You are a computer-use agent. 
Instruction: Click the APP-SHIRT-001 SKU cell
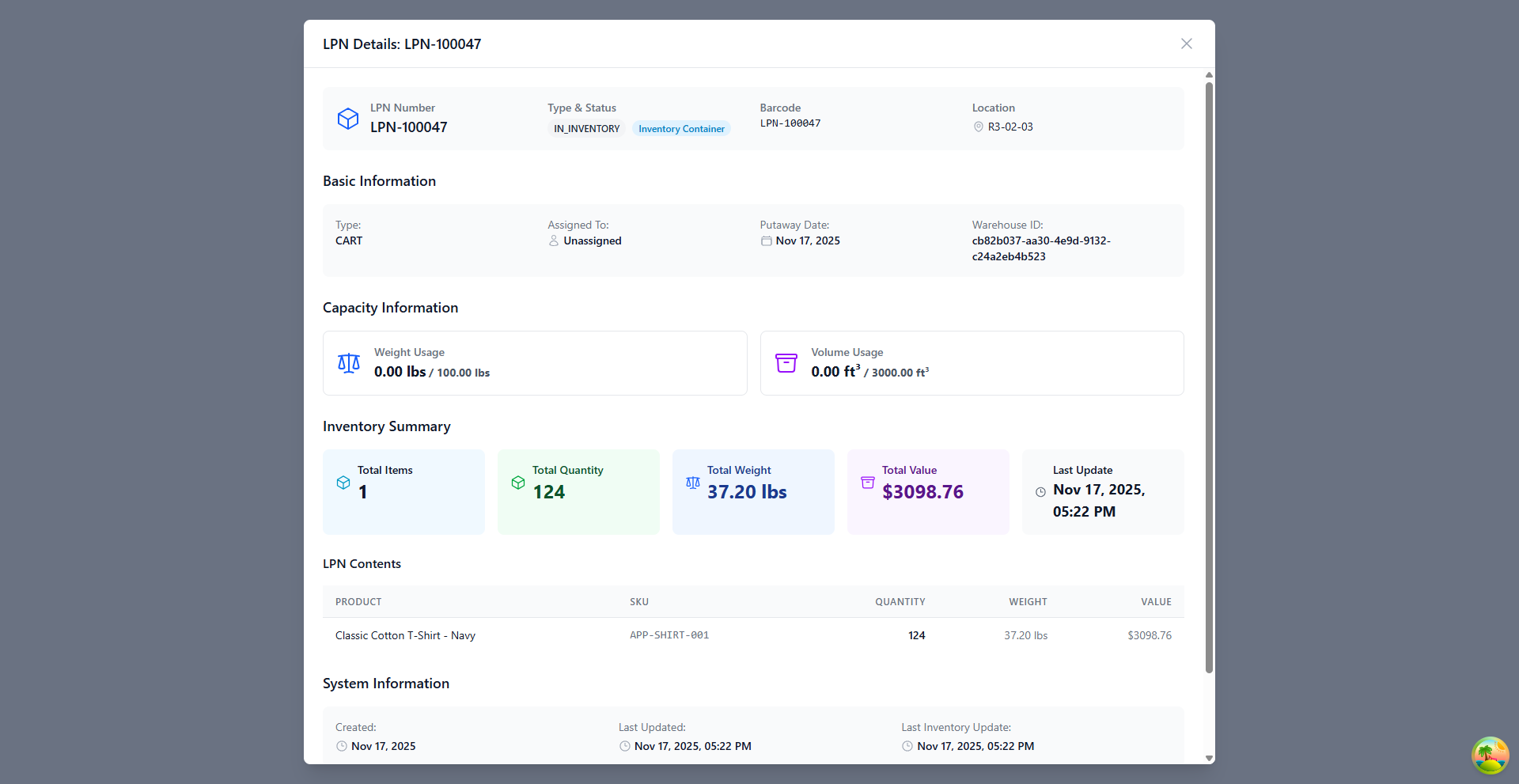tap(669, 635)
